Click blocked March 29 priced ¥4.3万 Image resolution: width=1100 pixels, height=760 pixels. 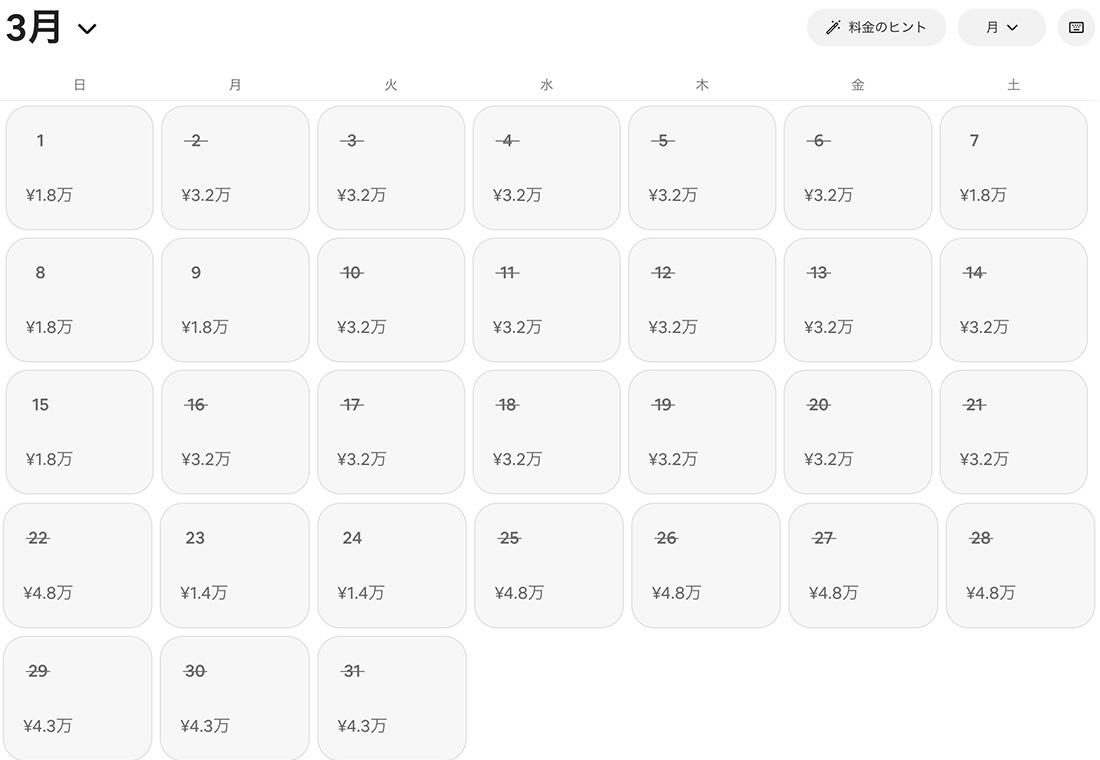(x=78, y=698)
